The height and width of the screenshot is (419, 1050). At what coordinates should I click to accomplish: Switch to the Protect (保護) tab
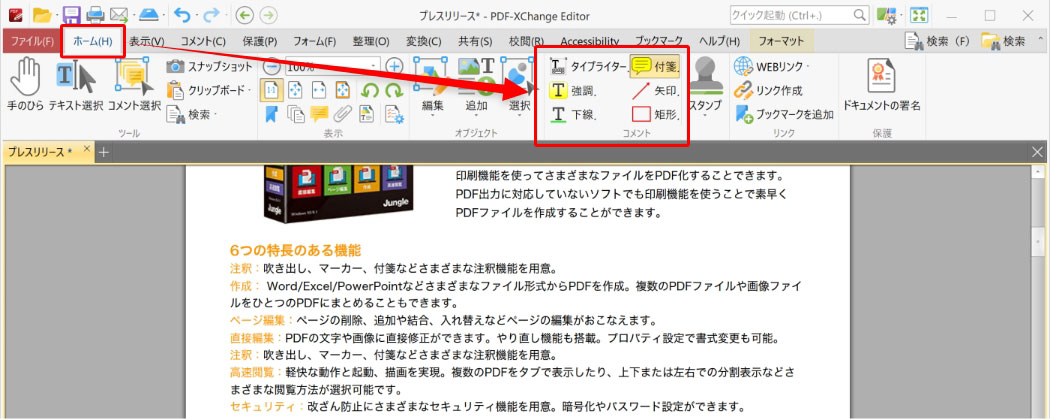click(x=260, y=41)
